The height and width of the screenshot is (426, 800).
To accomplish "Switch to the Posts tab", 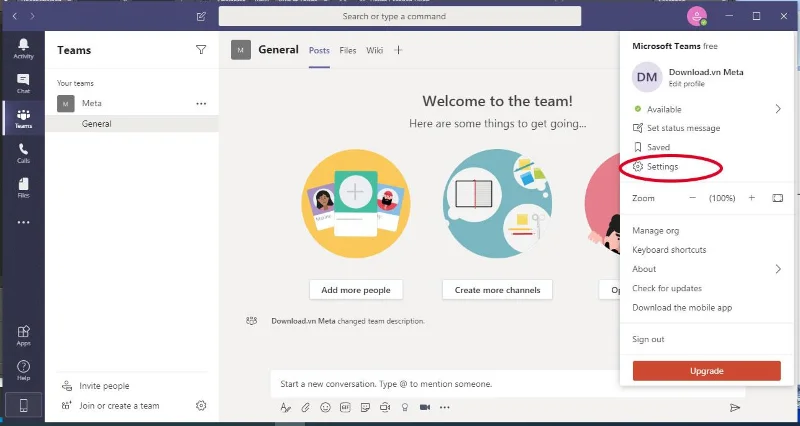I will click(x=319, y=51).
